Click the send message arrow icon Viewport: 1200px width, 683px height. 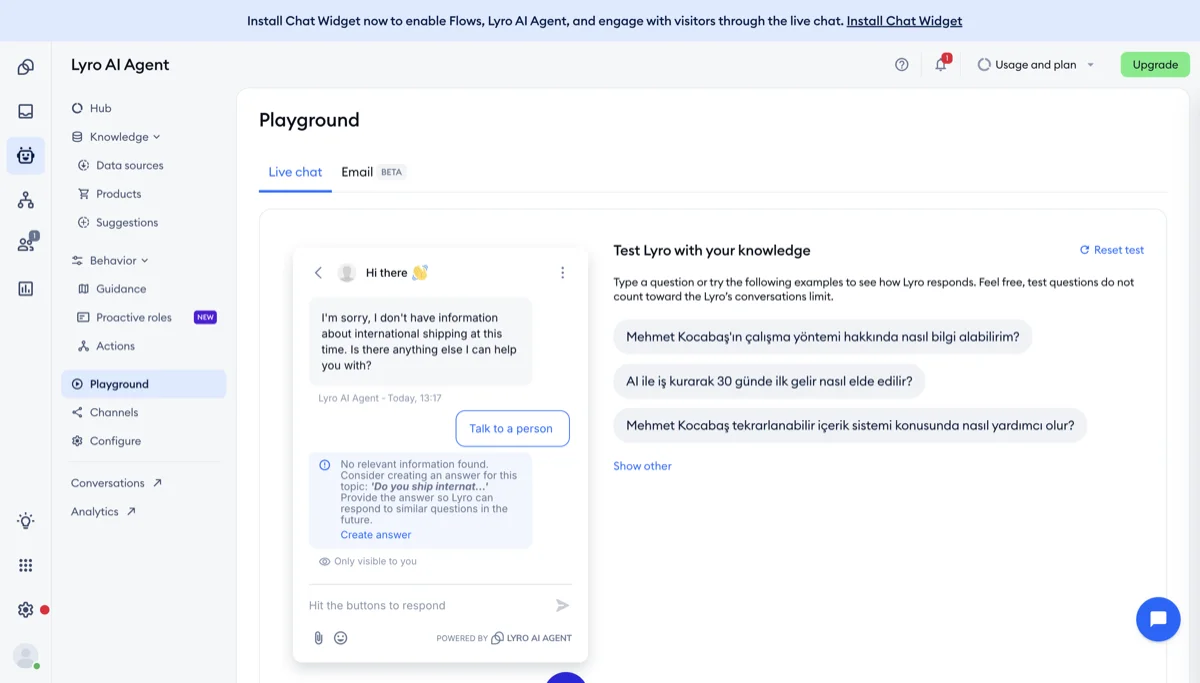(562, 605)
